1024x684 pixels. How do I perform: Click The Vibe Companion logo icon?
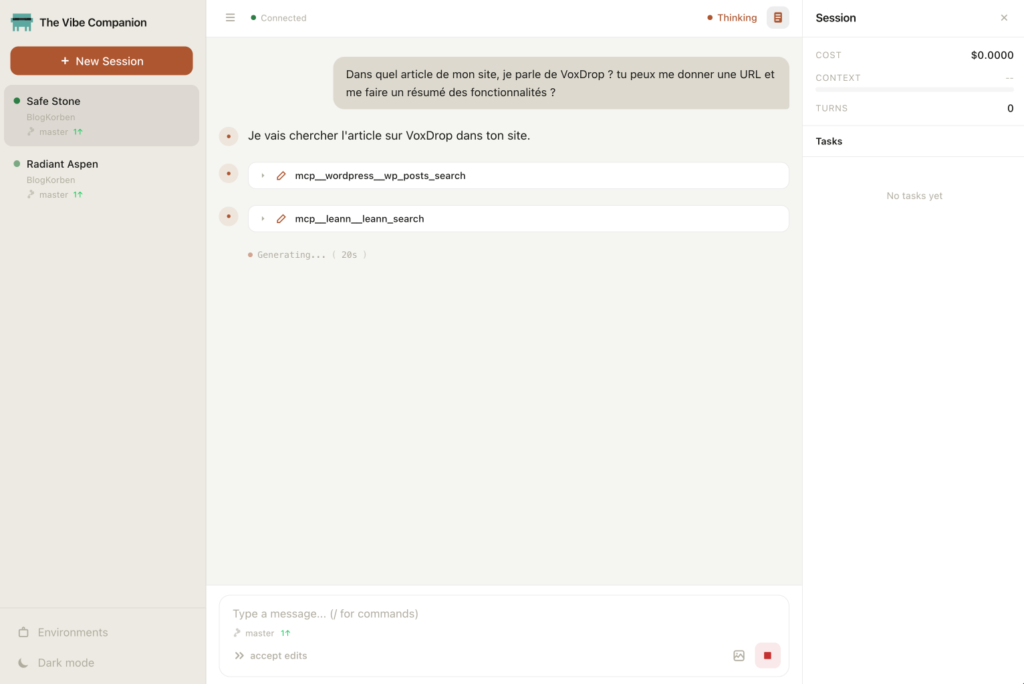22,22
